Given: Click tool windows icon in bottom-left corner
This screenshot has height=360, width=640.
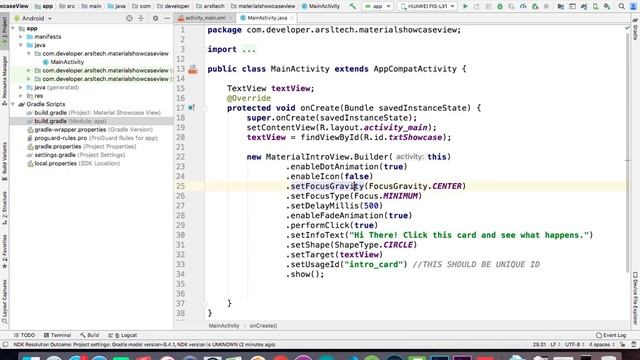Looking at the screenshot, I should 5,344.
